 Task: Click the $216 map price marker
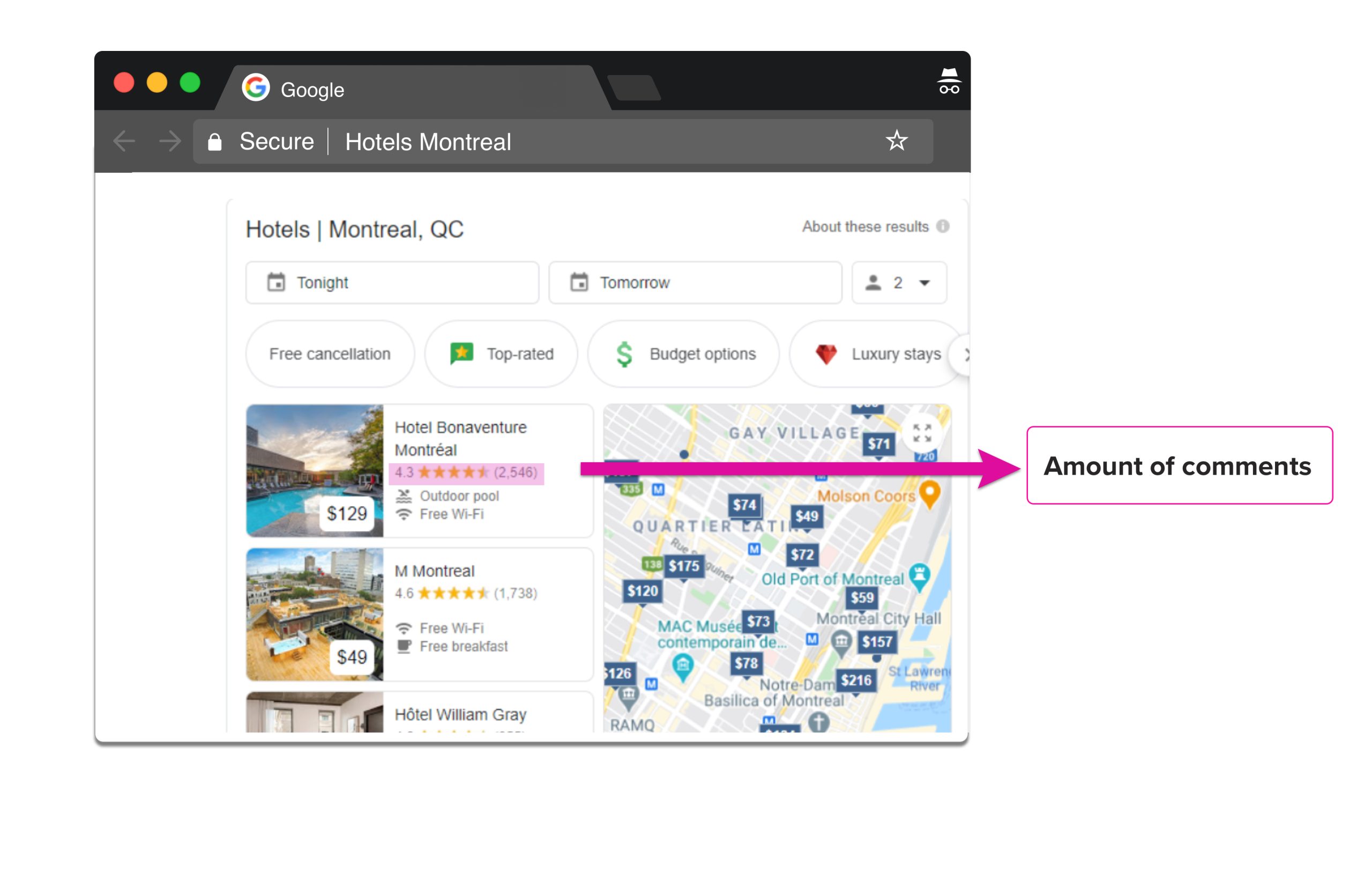tap(856, 681)
